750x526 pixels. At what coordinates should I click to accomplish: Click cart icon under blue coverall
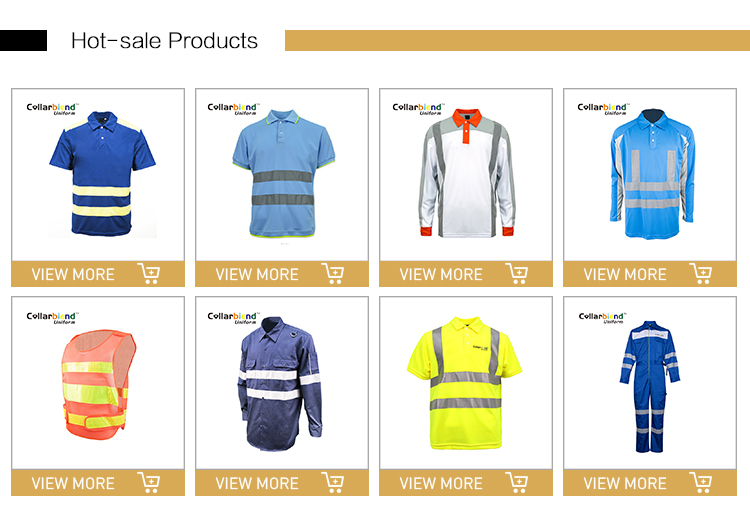(701, 482)
